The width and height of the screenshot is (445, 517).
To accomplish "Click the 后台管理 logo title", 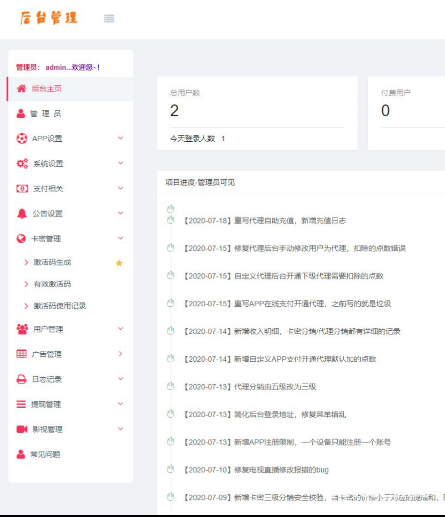I will (x=49, y=18).
